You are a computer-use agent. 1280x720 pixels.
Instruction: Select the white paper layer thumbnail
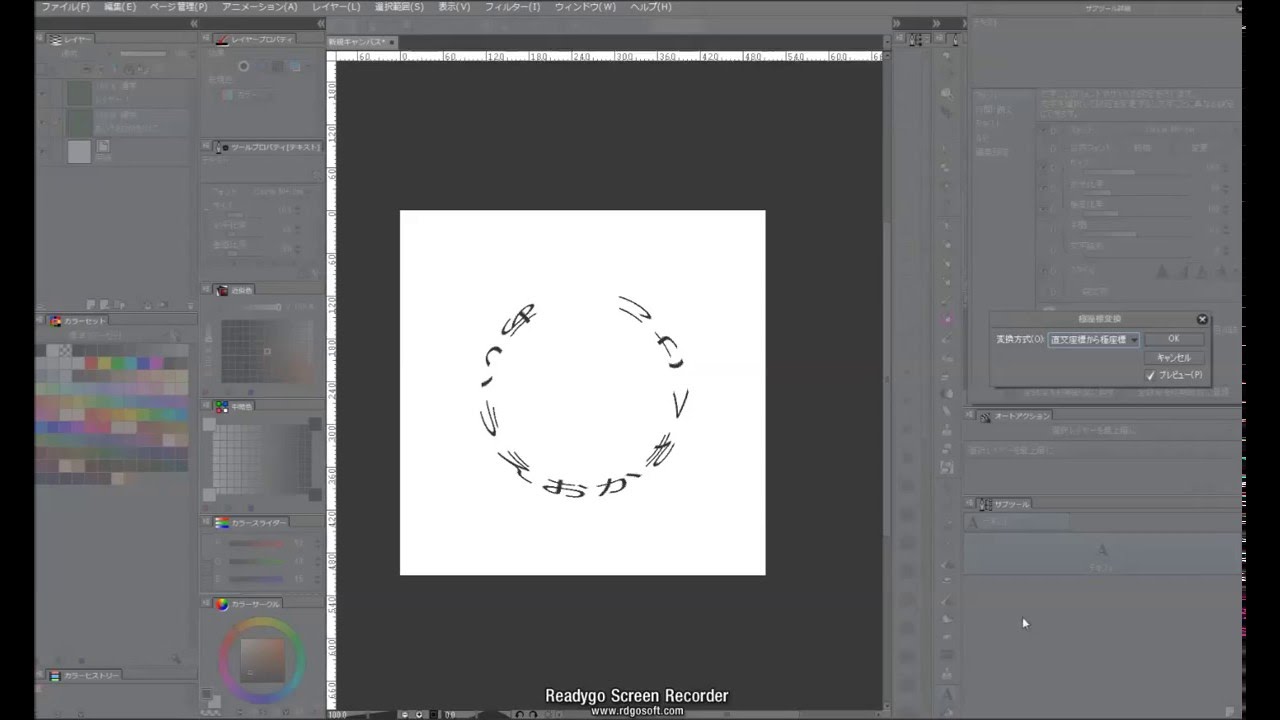point(79,151)
